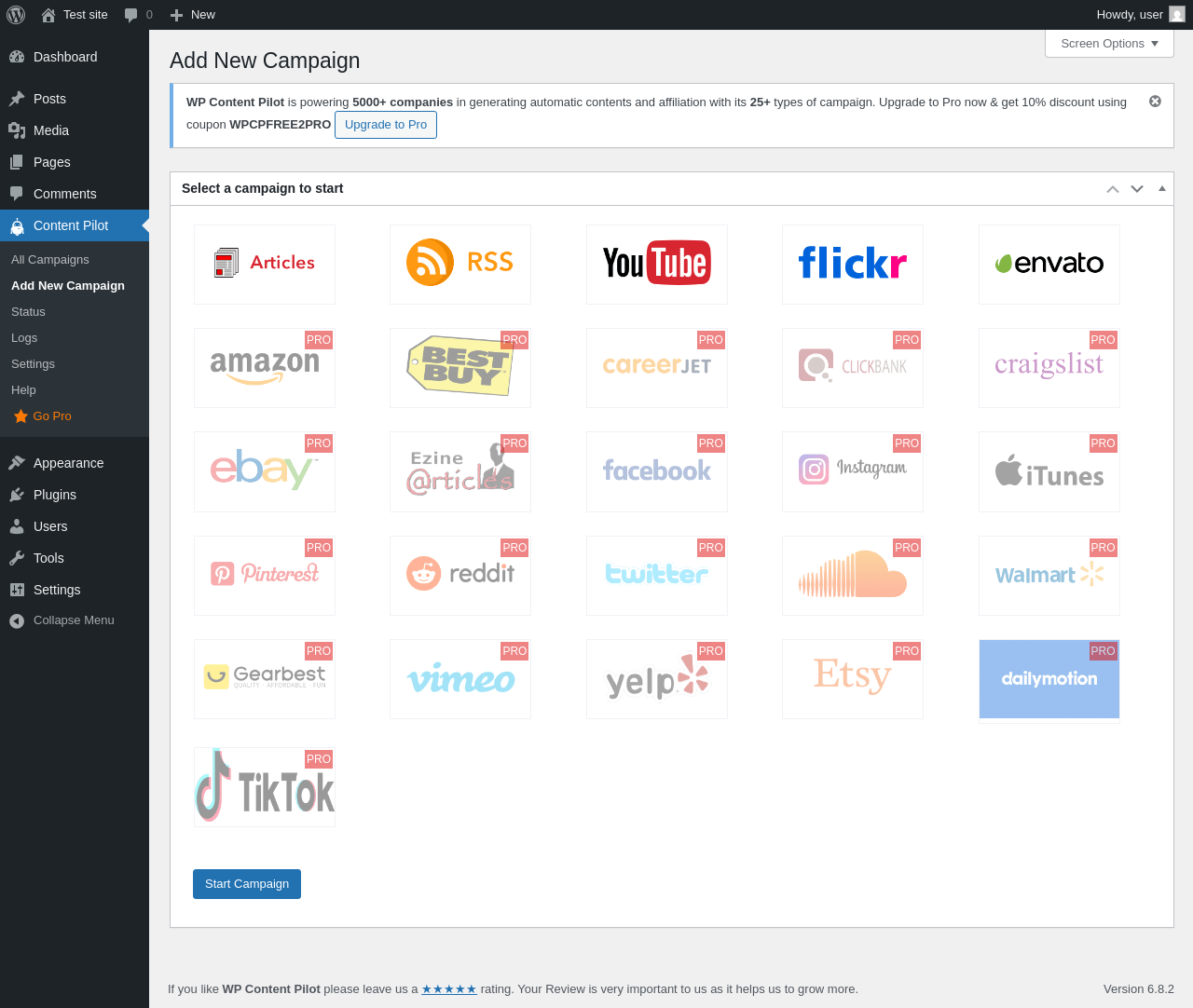Open Comments in the sidebar
Screen dimensions: 1193x1008
pos(75,194)
